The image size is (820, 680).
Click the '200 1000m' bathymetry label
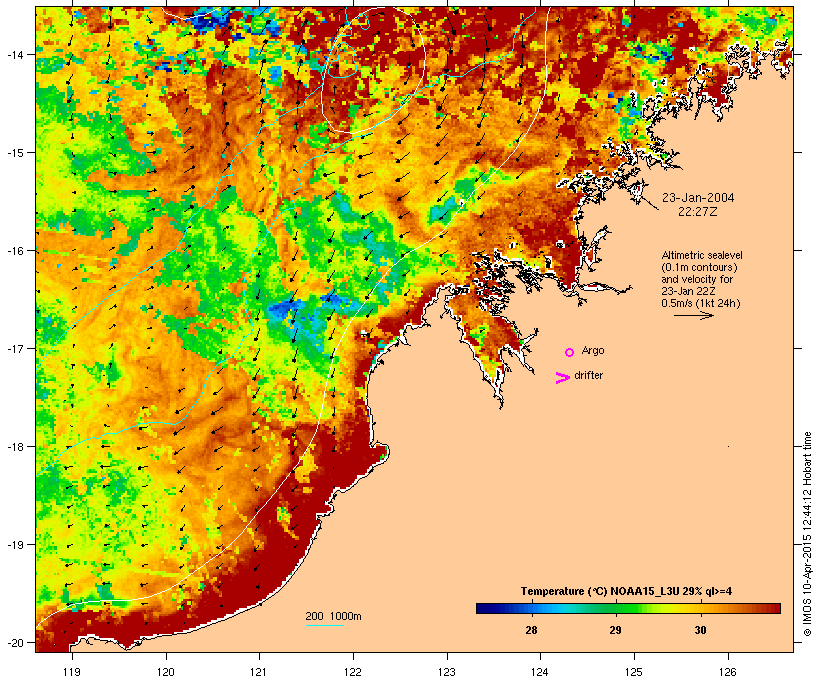[333, 616]
